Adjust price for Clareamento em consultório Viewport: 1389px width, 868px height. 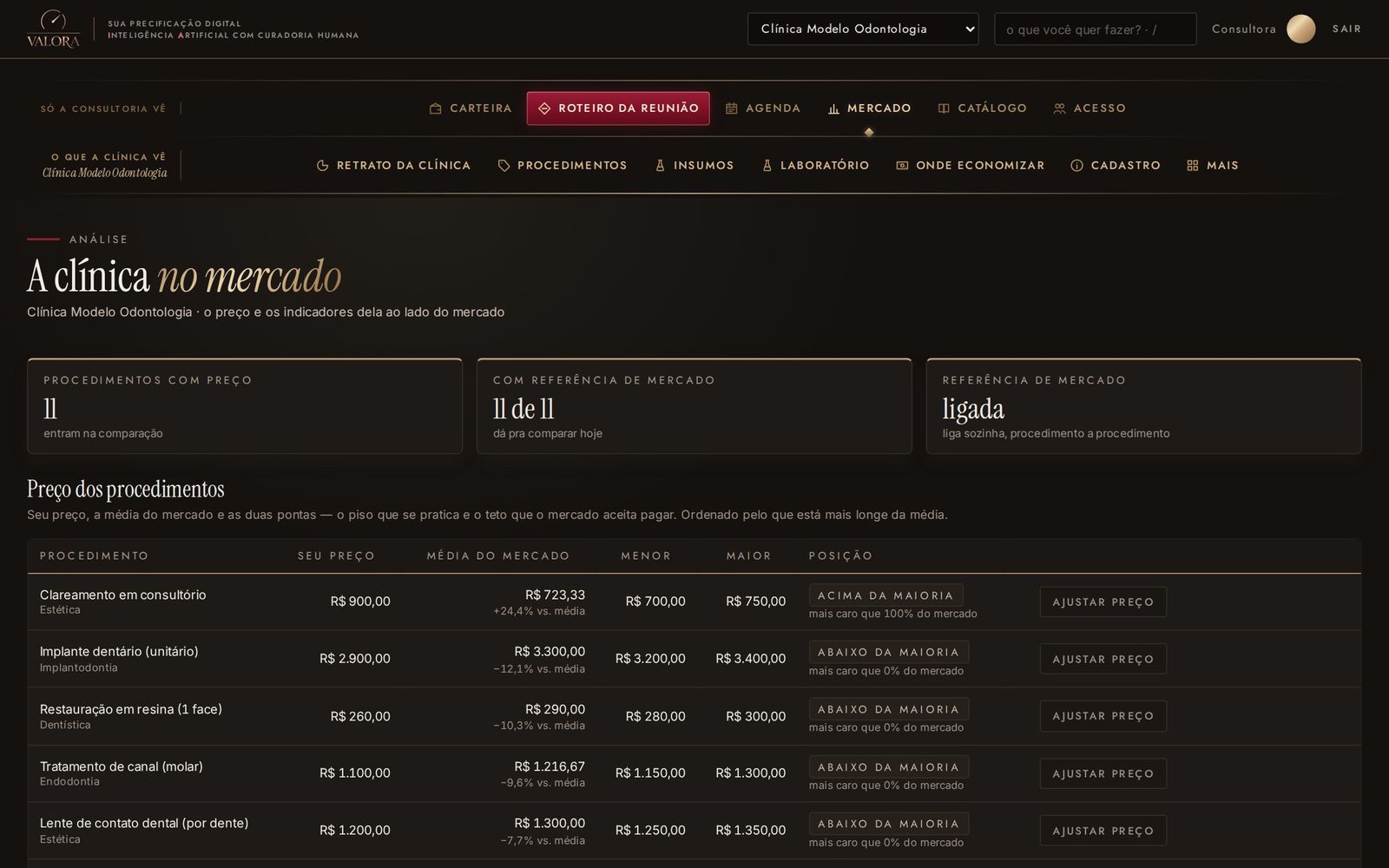tap(1103, 602)
